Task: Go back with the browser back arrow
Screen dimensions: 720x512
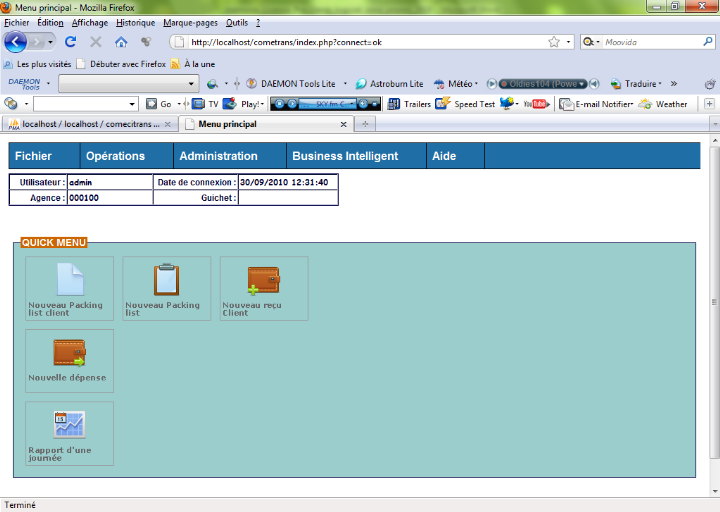Action: (16, 42)
